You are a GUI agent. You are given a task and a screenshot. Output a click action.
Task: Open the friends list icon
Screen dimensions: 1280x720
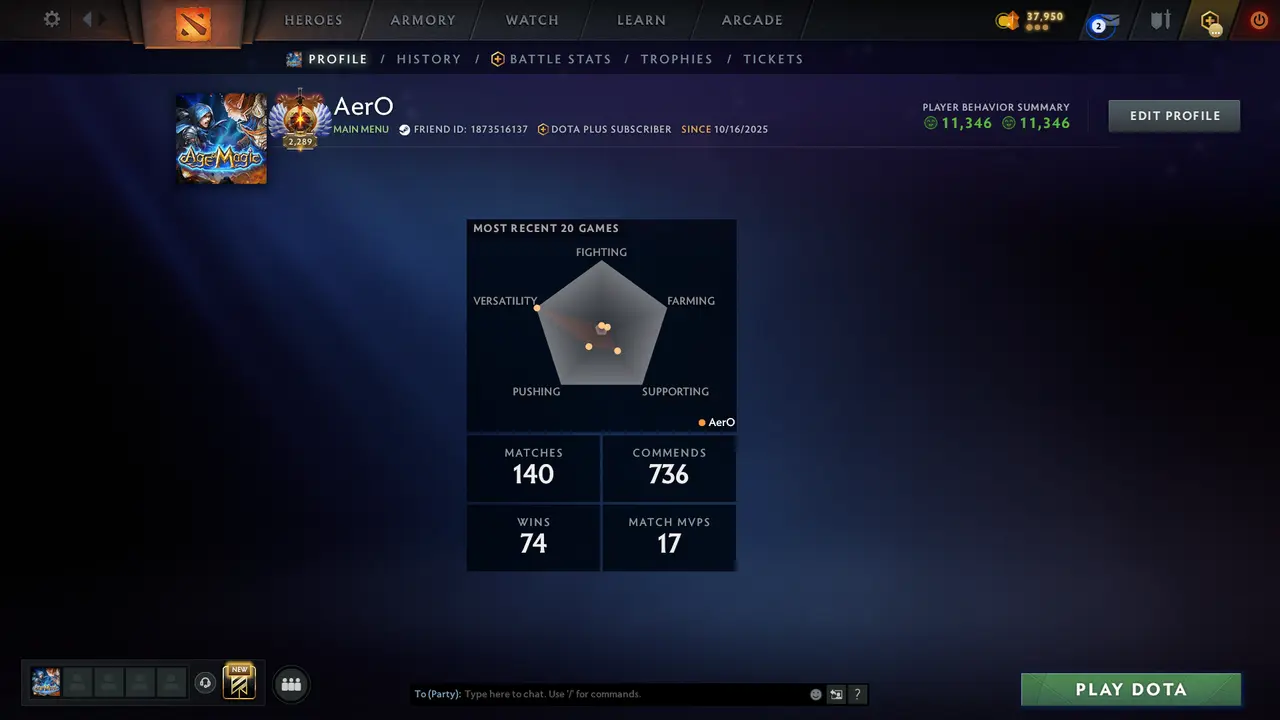pos(291,684)
